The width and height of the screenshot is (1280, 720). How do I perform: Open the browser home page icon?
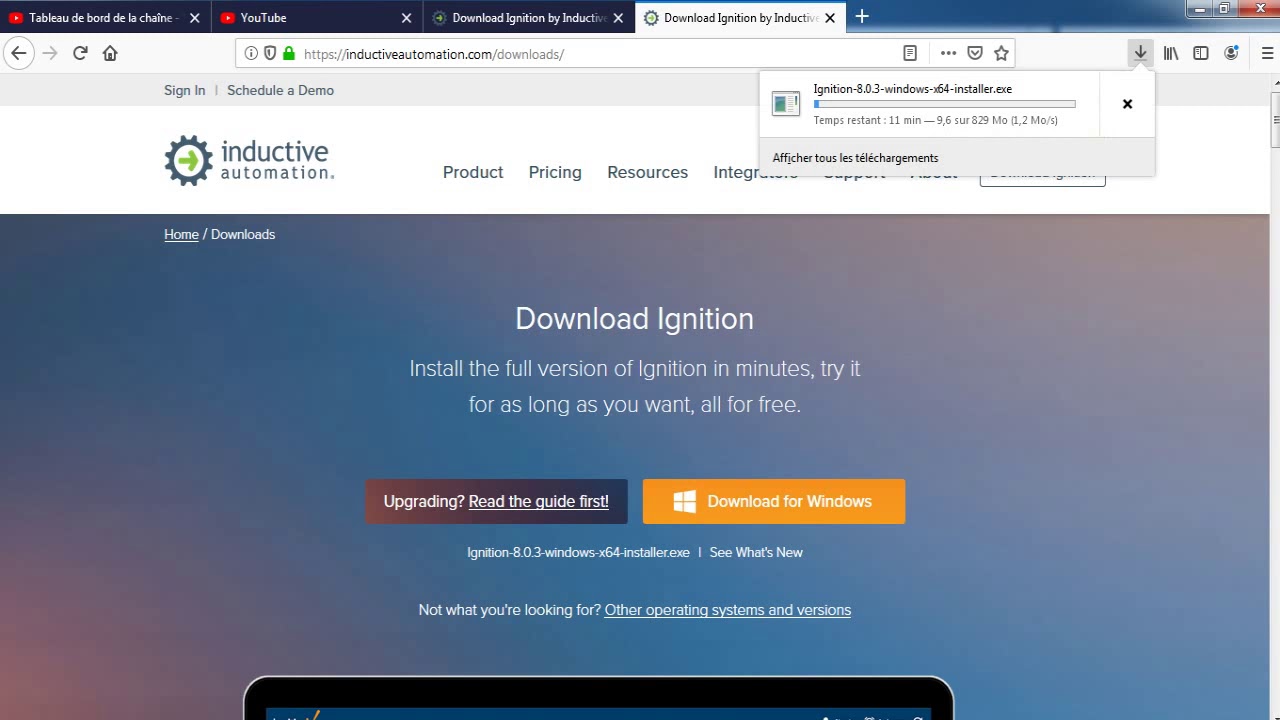(x=110, y=54)
